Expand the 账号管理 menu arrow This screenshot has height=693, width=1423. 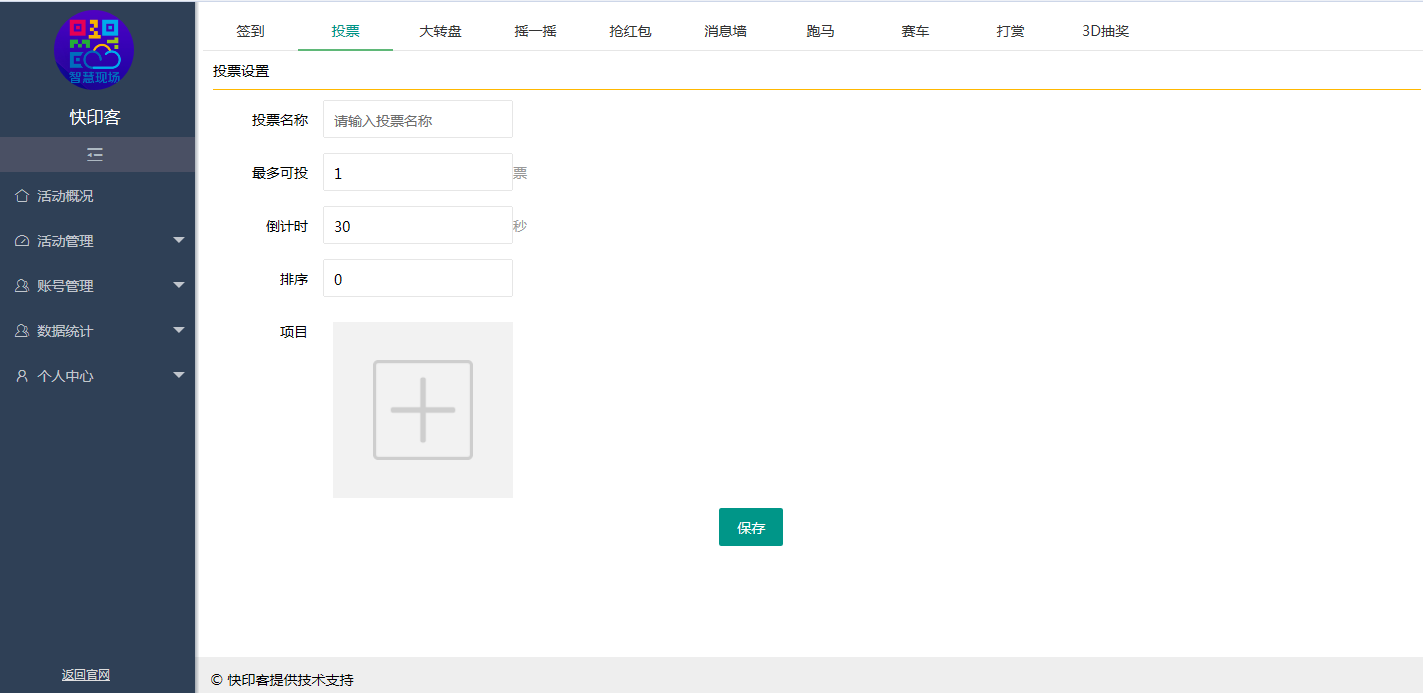[x=179, y=285]
